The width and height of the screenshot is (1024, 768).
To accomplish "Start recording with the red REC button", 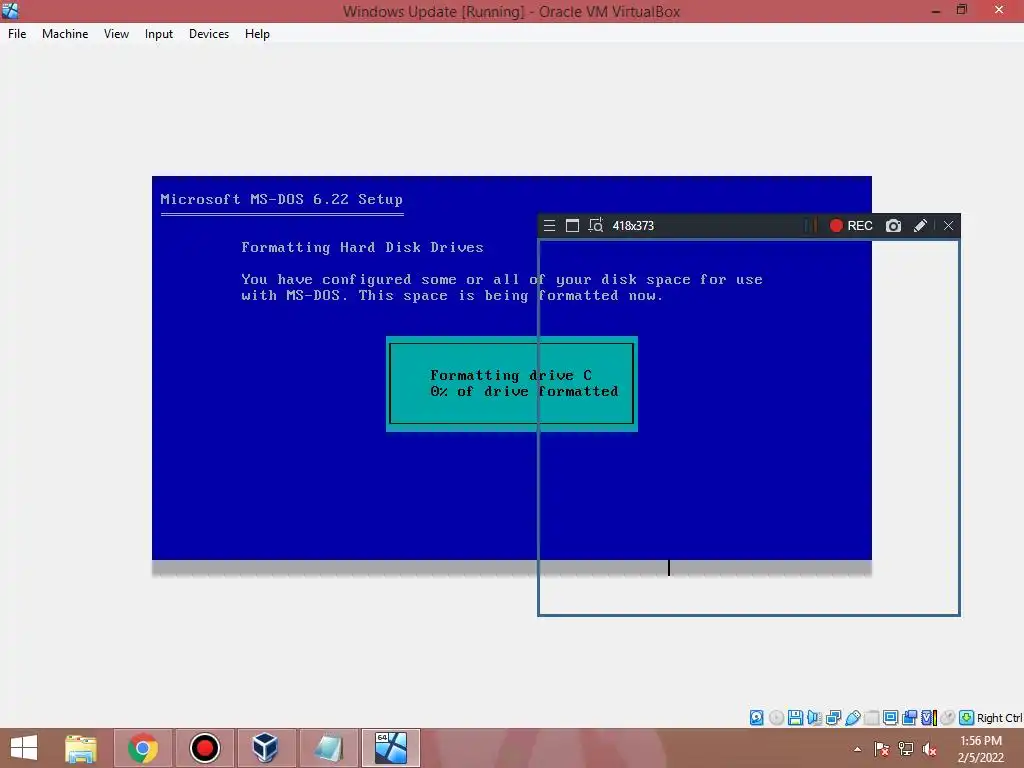I will pos(851,225).
